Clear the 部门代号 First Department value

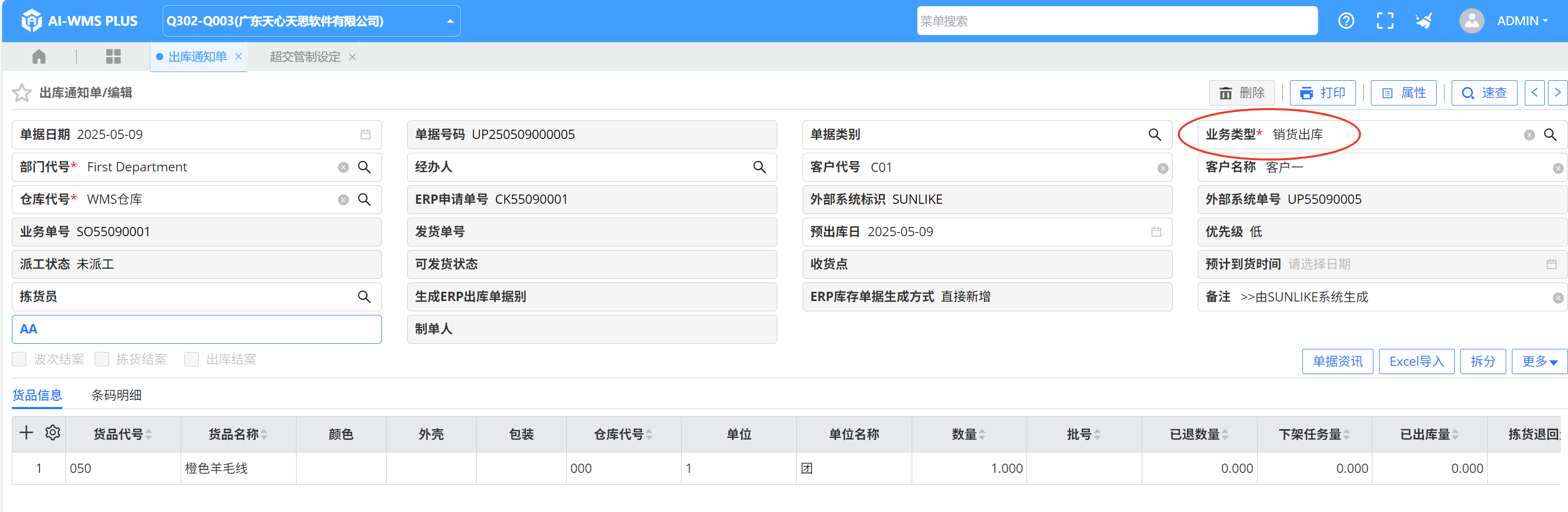(343, 167)
